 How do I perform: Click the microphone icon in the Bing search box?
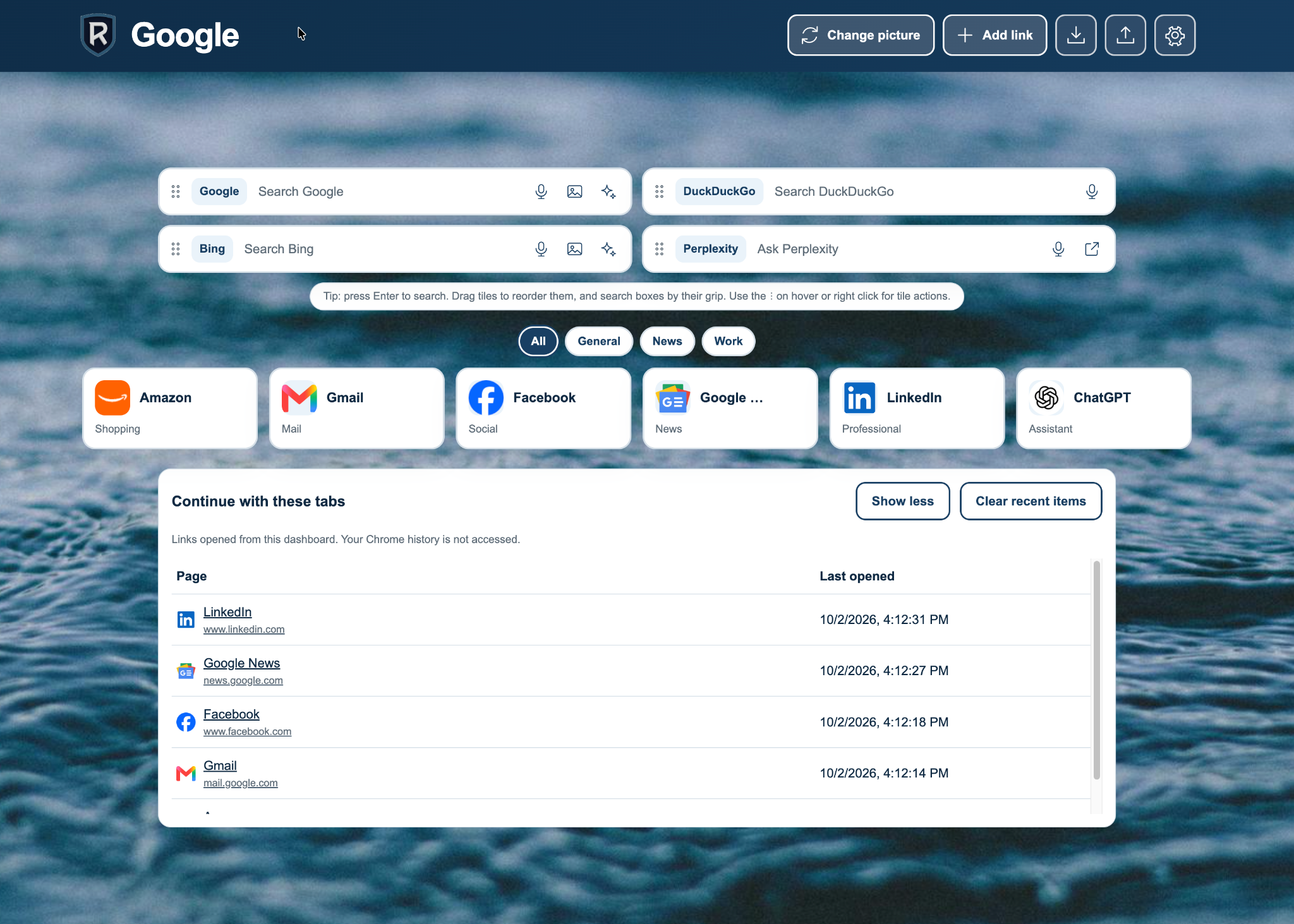click(x=541, y=249)
